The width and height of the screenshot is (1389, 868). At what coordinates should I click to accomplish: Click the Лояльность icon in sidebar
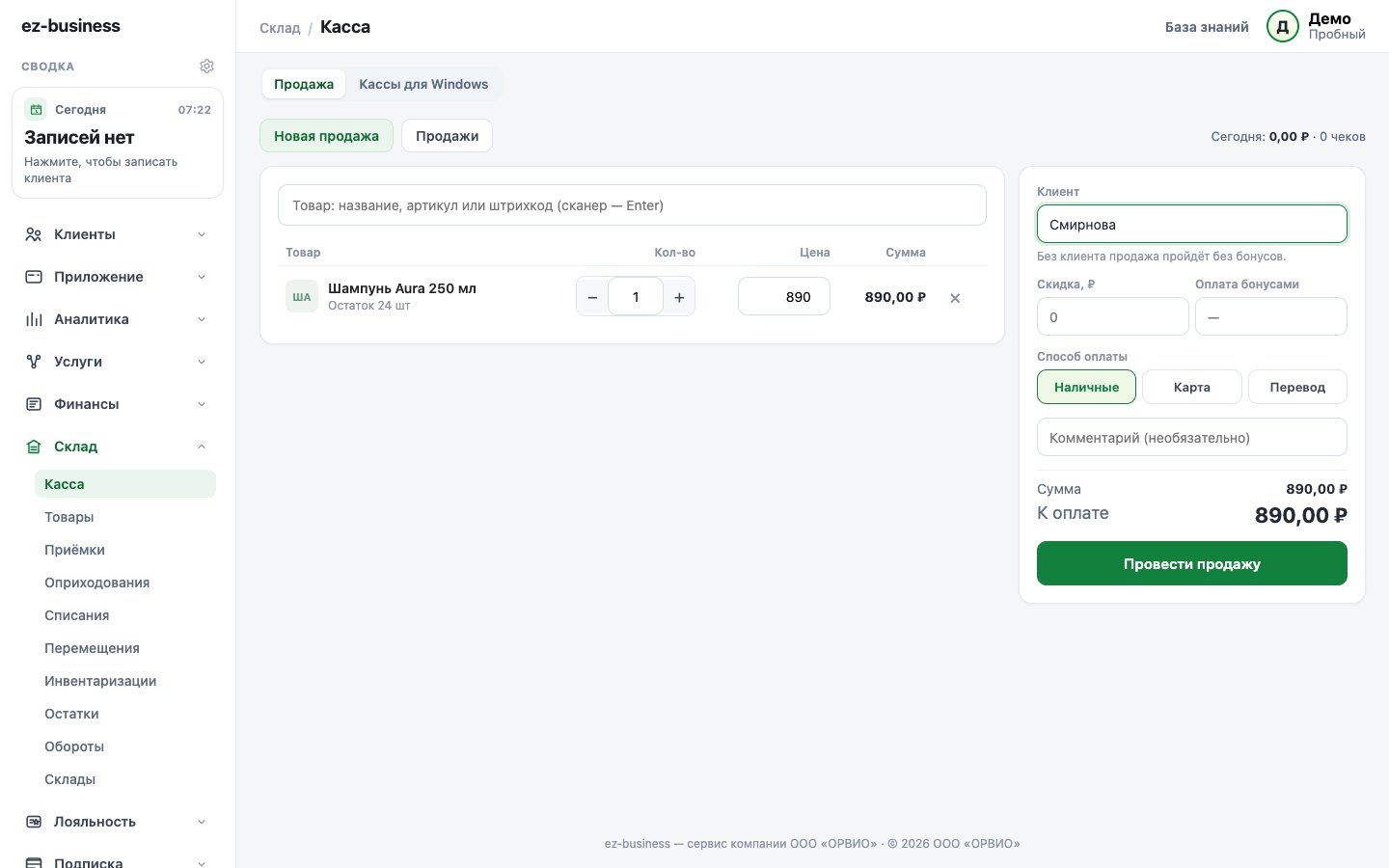pos(34,822)
